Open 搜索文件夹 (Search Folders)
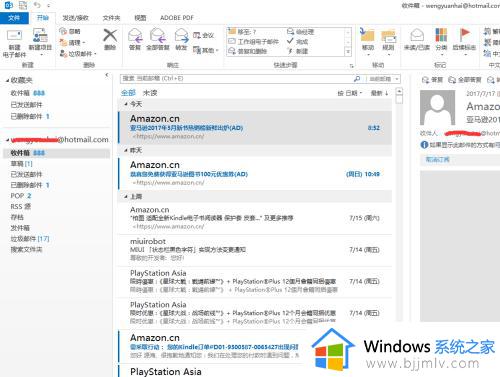Viewport: 500px width, 377px height. [26, 249]
